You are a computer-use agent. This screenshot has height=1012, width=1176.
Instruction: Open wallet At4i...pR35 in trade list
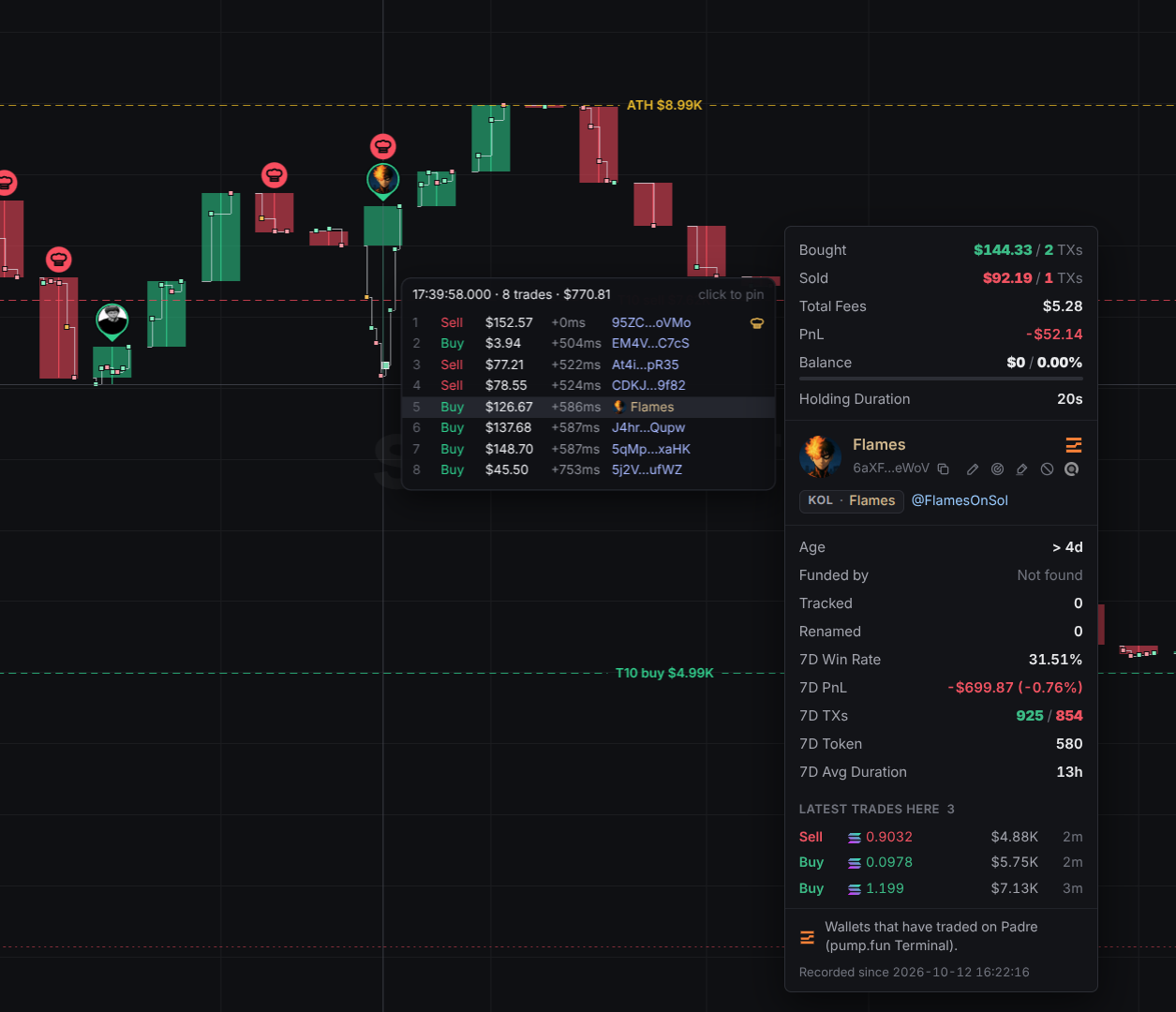[646, 365]
